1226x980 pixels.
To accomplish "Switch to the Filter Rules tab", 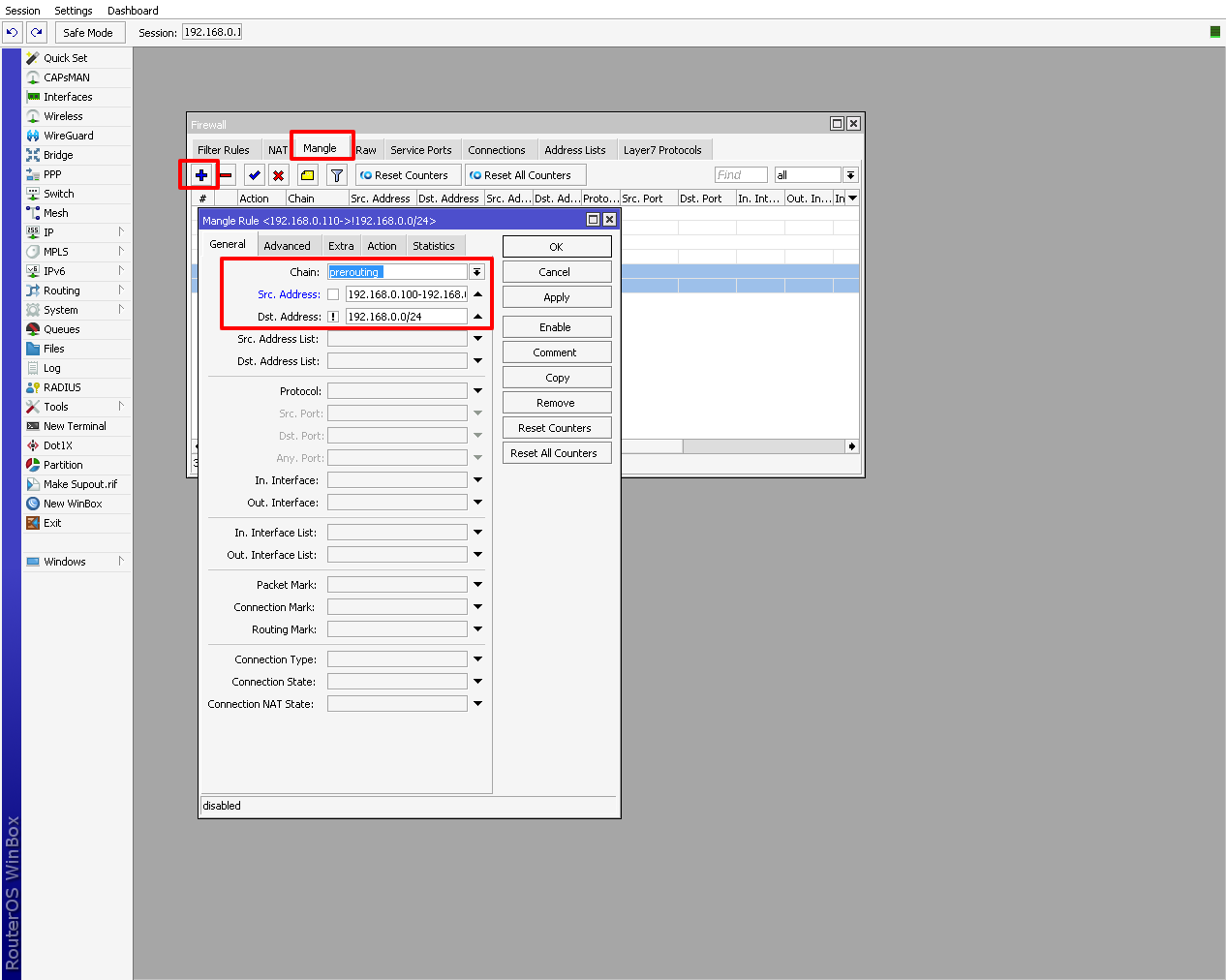I will point(223,150).
